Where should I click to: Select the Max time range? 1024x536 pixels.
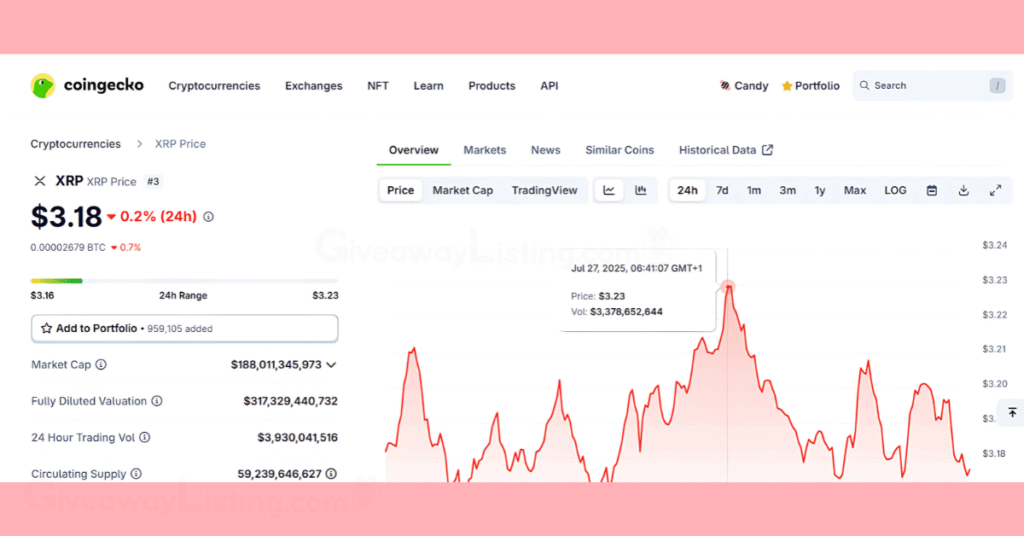point(855,190)
